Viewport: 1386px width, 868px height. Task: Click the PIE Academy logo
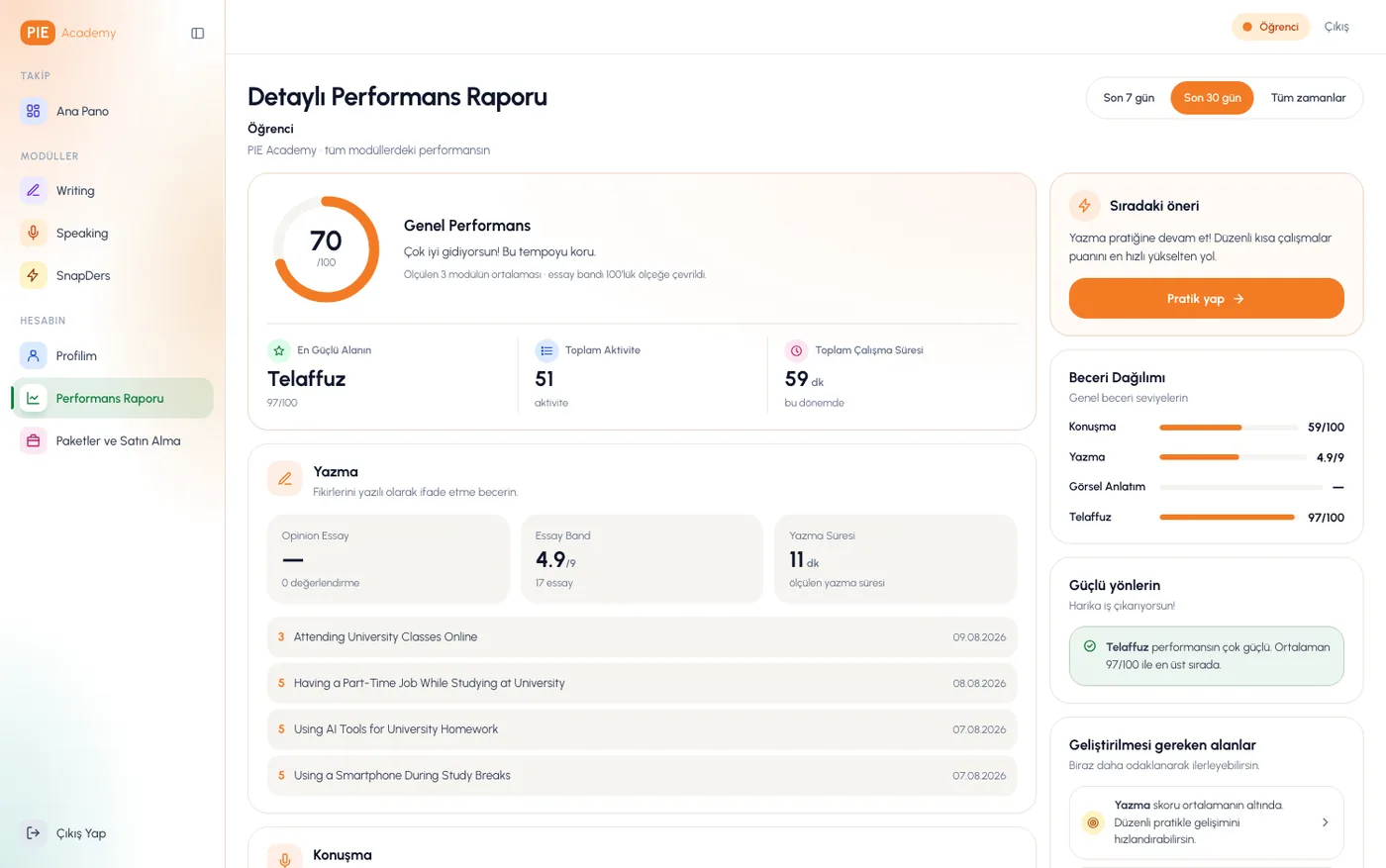(x=68, y=33)
